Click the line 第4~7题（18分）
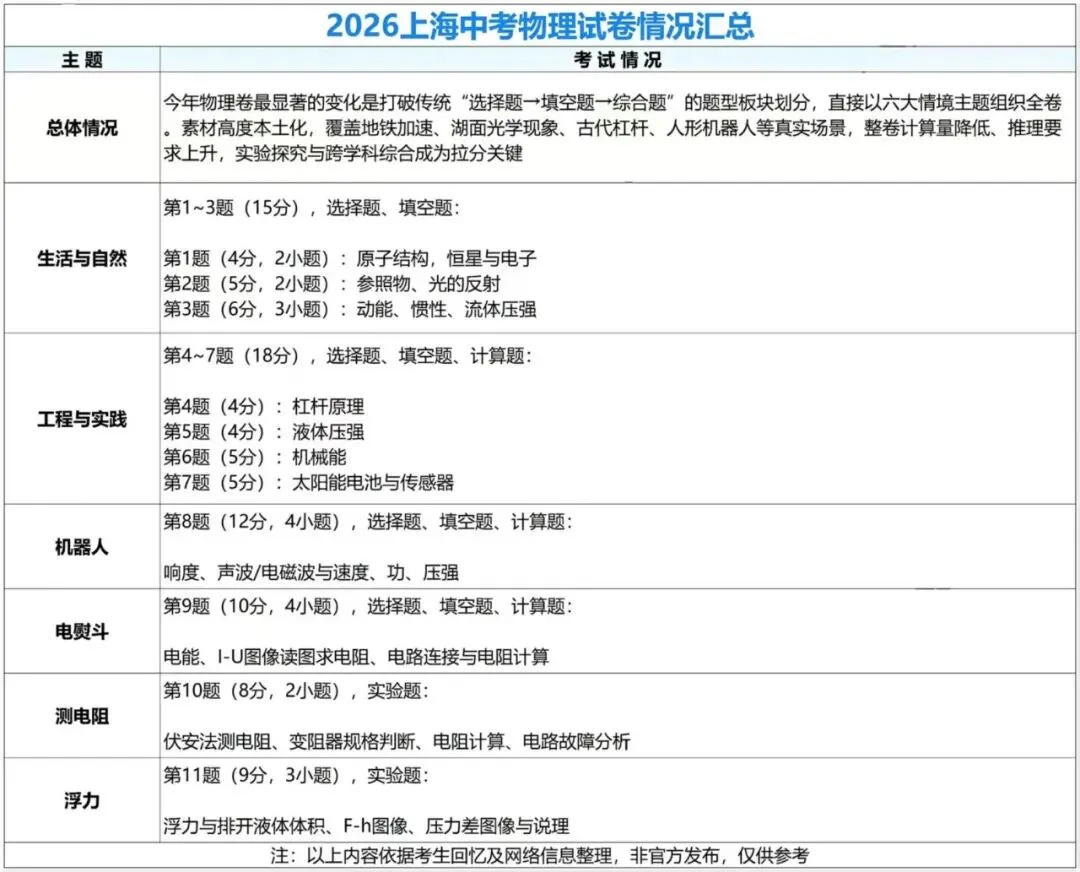Viewport: 1080px width, 872px height. [347, 356]
